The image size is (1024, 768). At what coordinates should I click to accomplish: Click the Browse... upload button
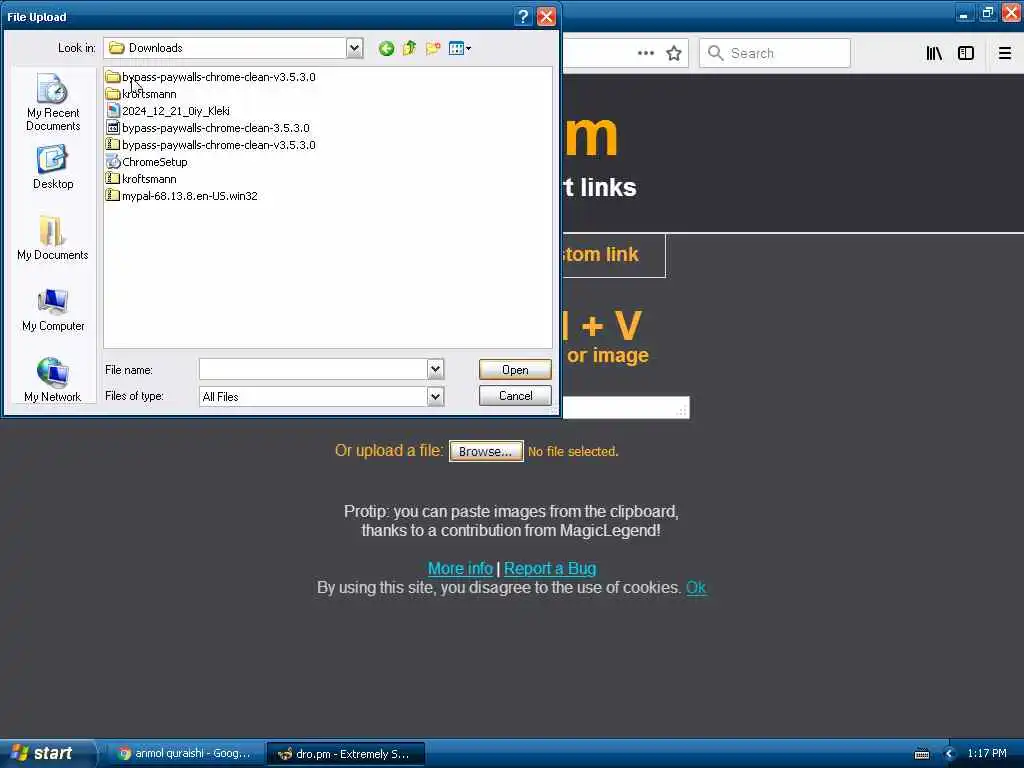tap(486, 451)
